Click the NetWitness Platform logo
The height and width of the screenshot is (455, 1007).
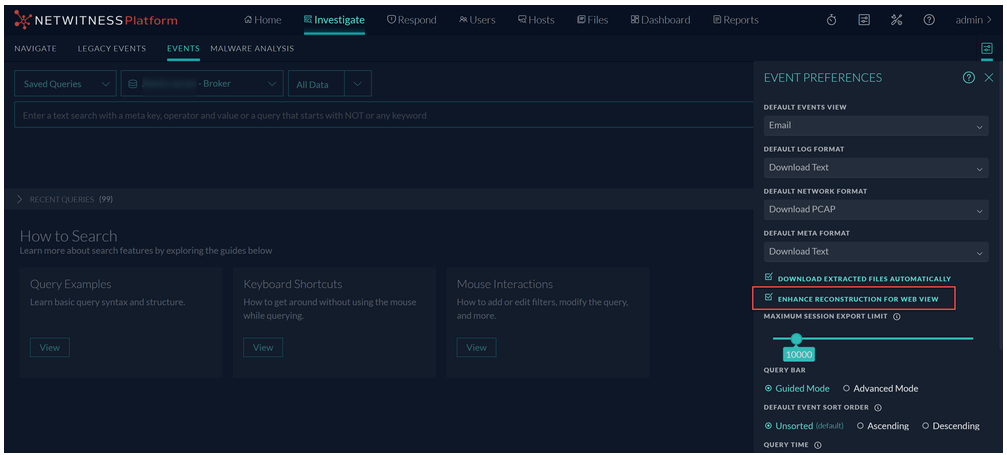96,21
